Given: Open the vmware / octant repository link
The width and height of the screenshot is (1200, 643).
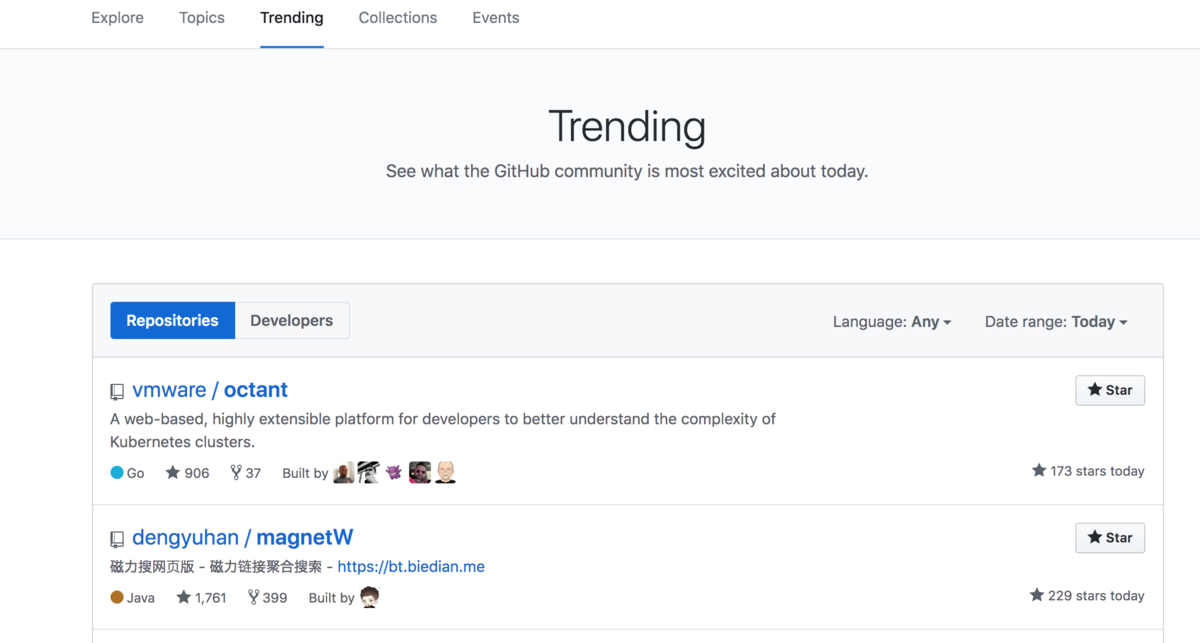Looking at the screenshot, I should pos(210,390).
